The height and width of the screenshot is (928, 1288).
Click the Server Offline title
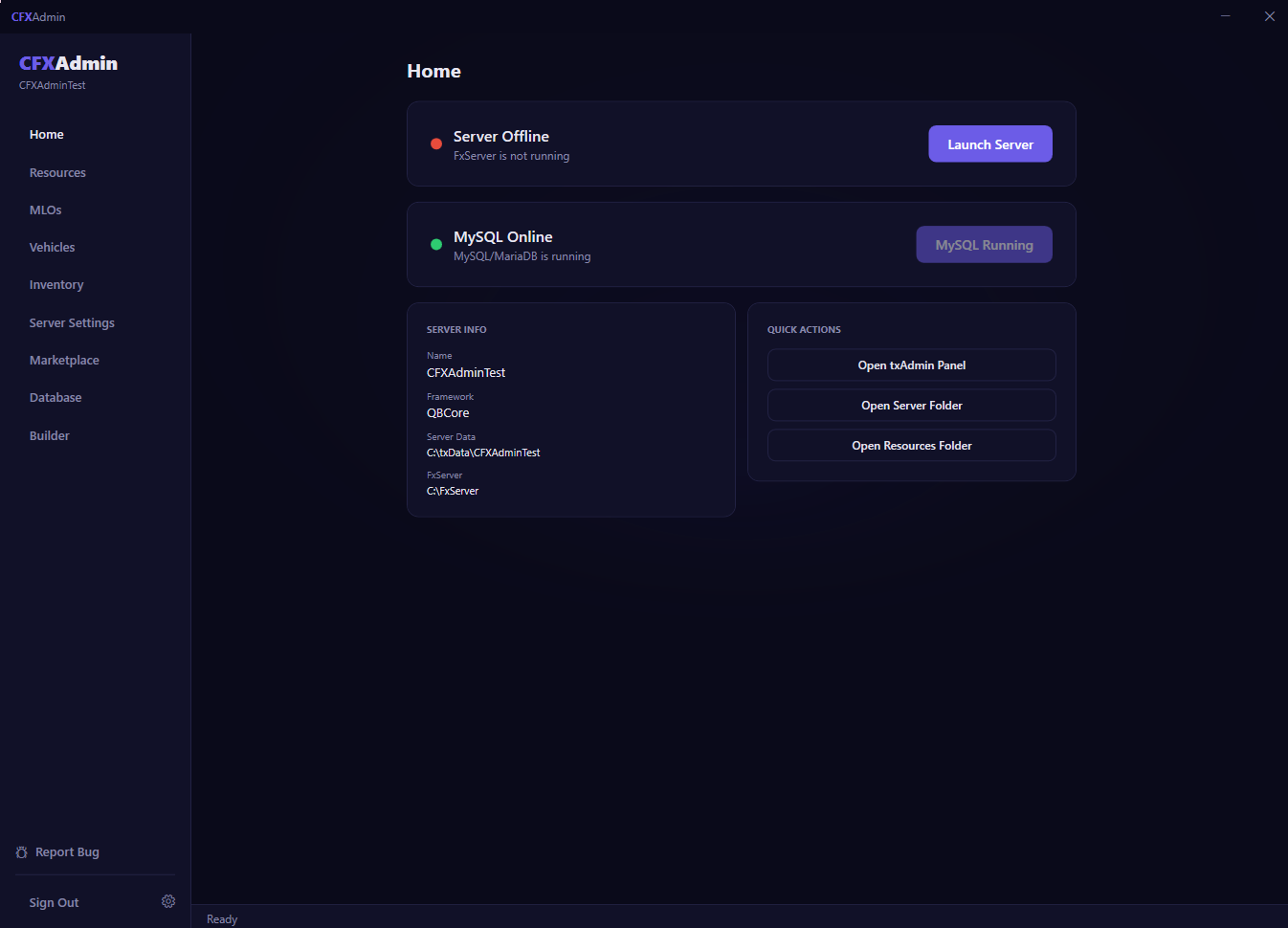pyautogui.click(x=501, y=137)
